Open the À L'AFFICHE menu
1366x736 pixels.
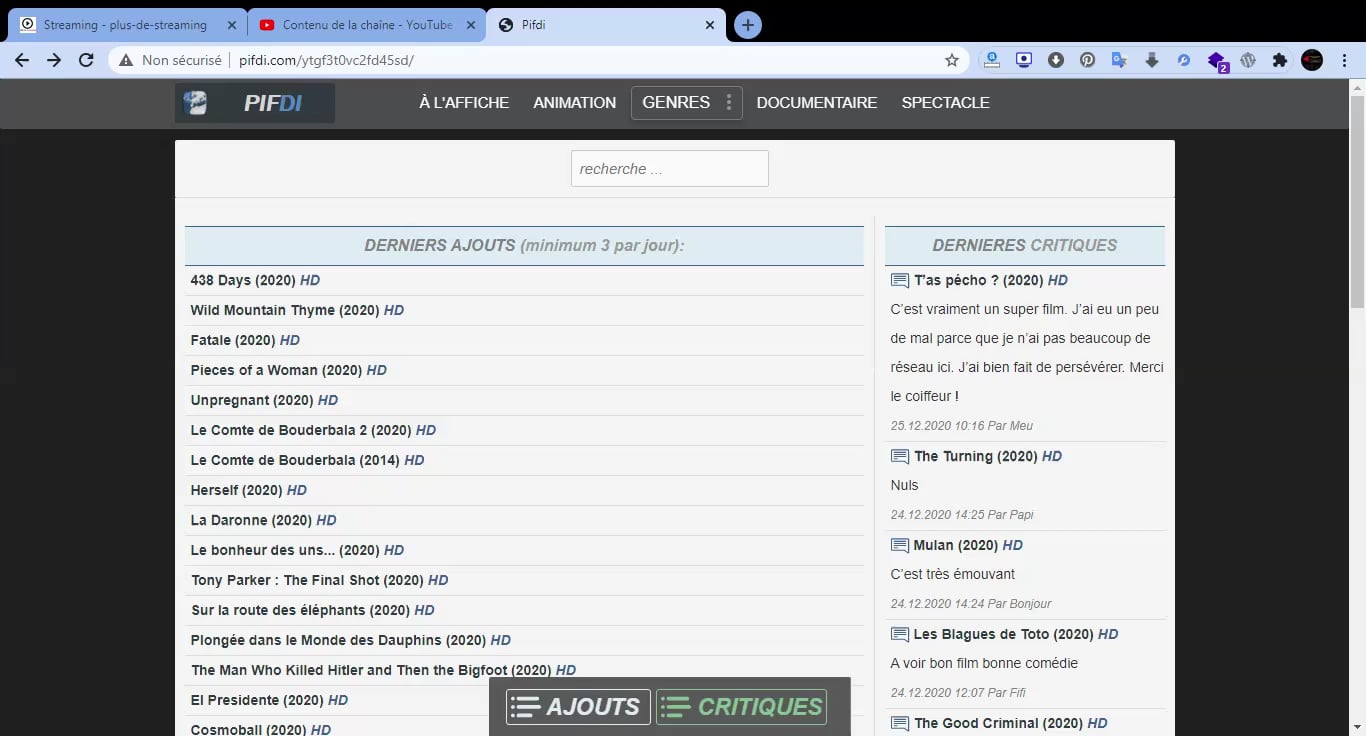point(464,102)
